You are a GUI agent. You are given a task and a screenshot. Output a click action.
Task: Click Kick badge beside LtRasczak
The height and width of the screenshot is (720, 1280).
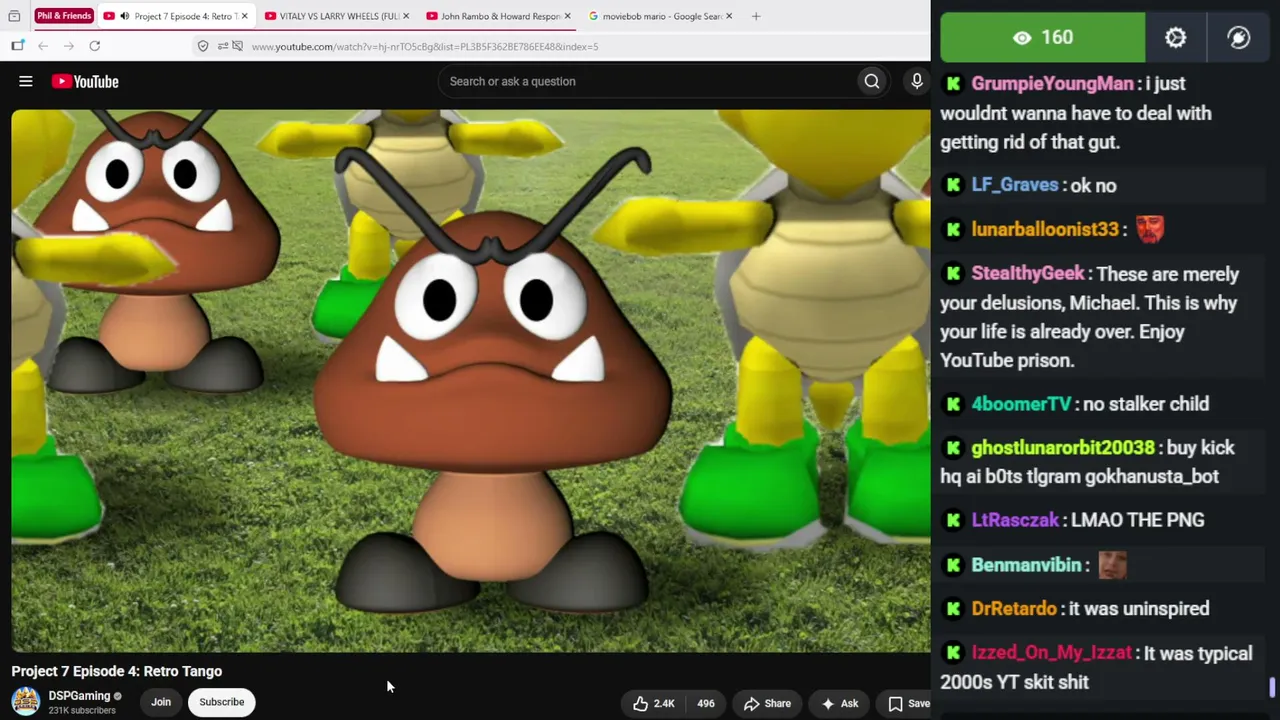click(953, 520)
